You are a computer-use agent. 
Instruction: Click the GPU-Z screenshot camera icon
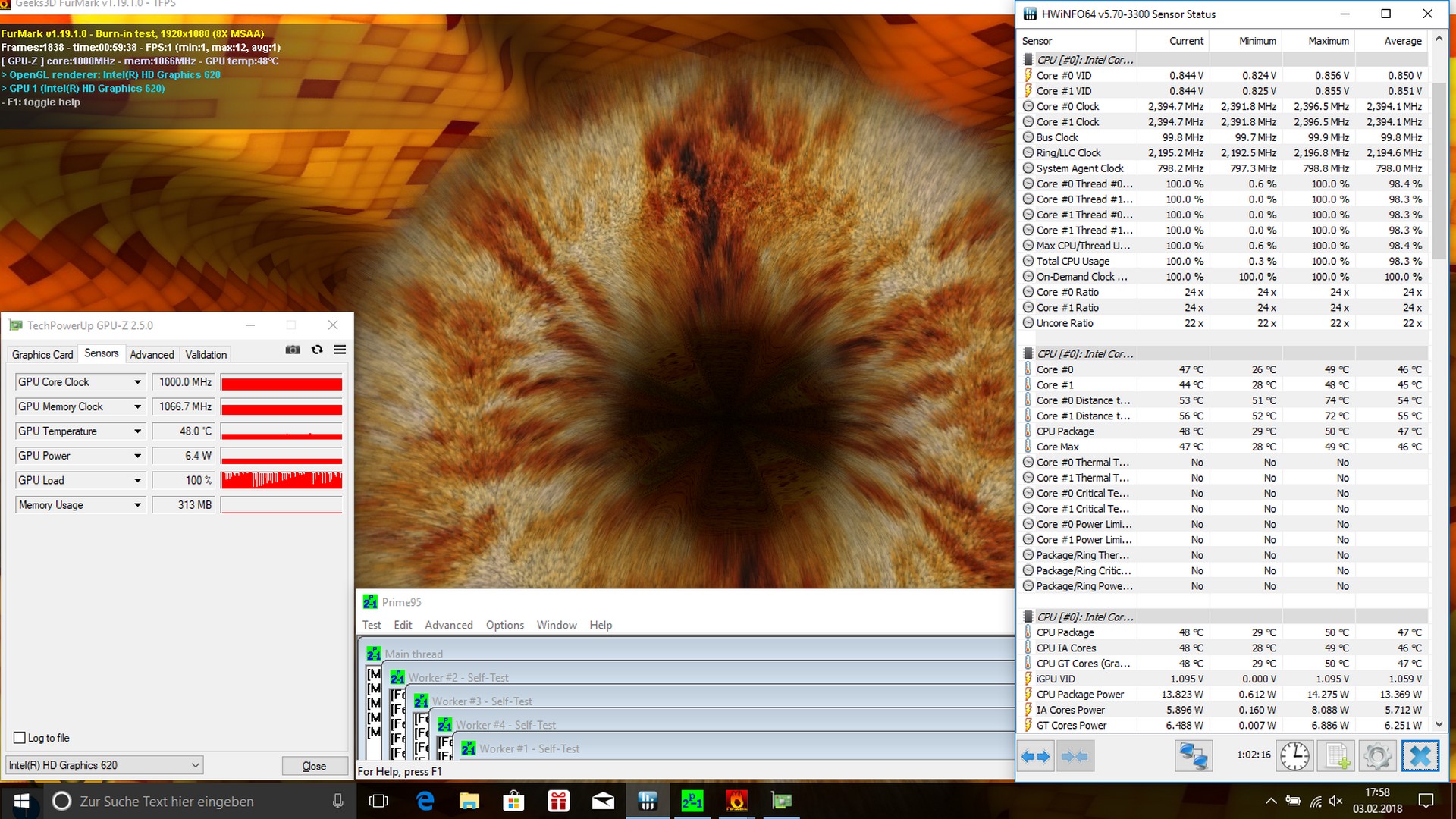pyautogui.click(x=293, y=350)
